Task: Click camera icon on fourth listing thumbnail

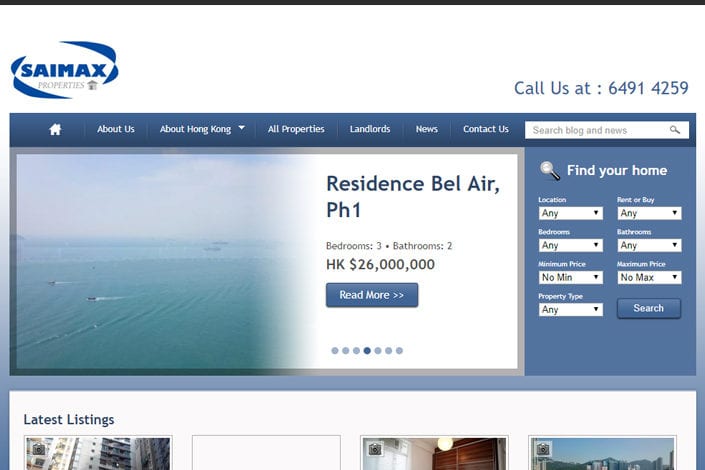Action: pyautogui.click(x=543, y=449)
